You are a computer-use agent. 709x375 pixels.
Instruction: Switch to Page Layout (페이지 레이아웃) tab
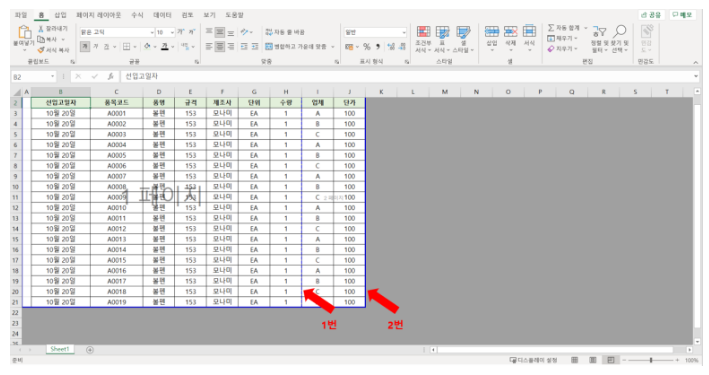pos(99,15)
